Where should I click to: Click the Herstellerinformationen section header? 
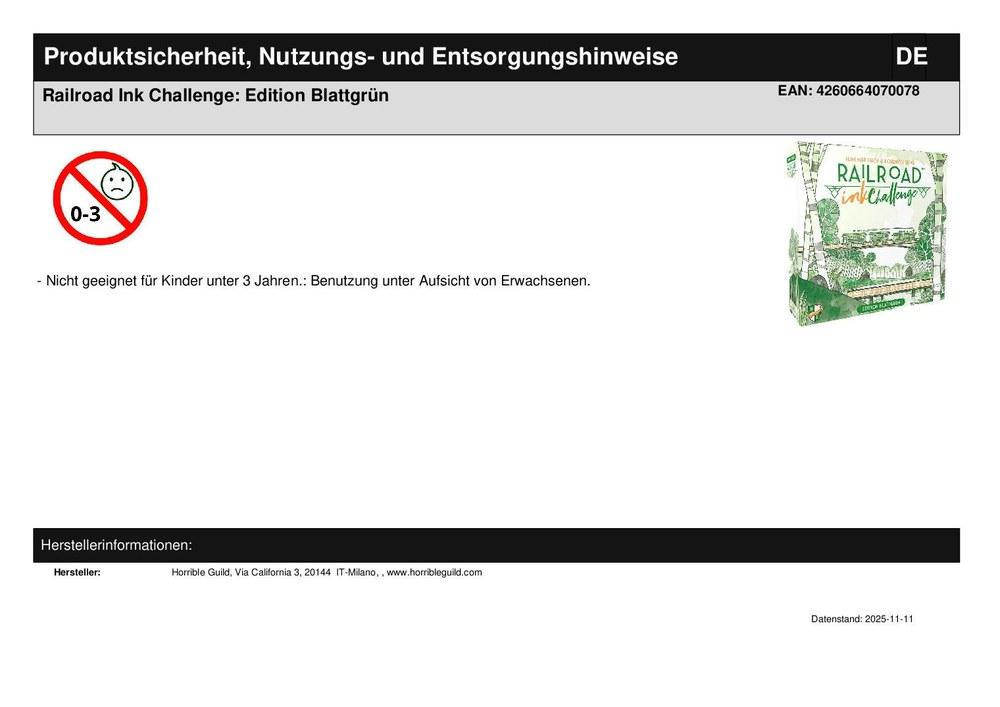click(x=116, y=545)
